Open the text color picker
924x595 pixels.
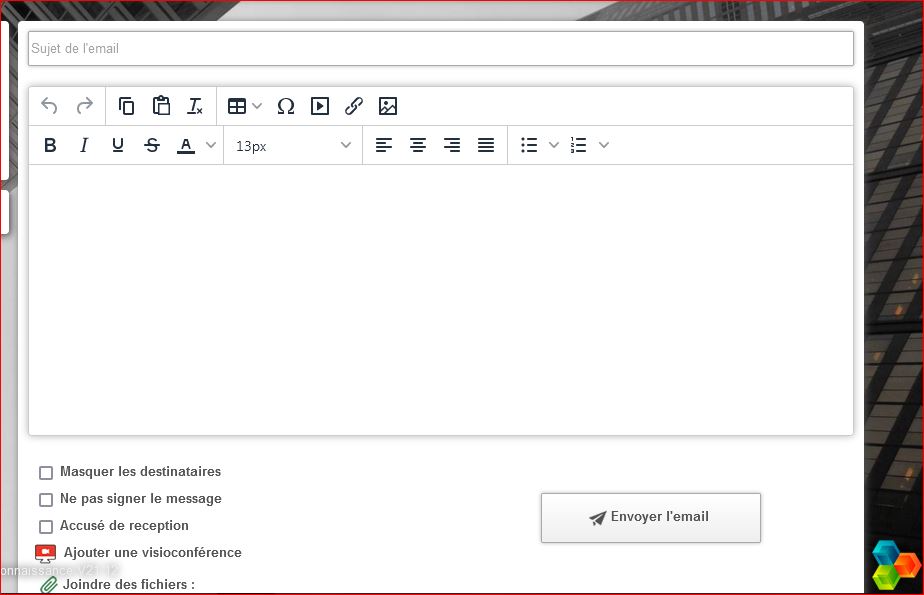point(185,145)
